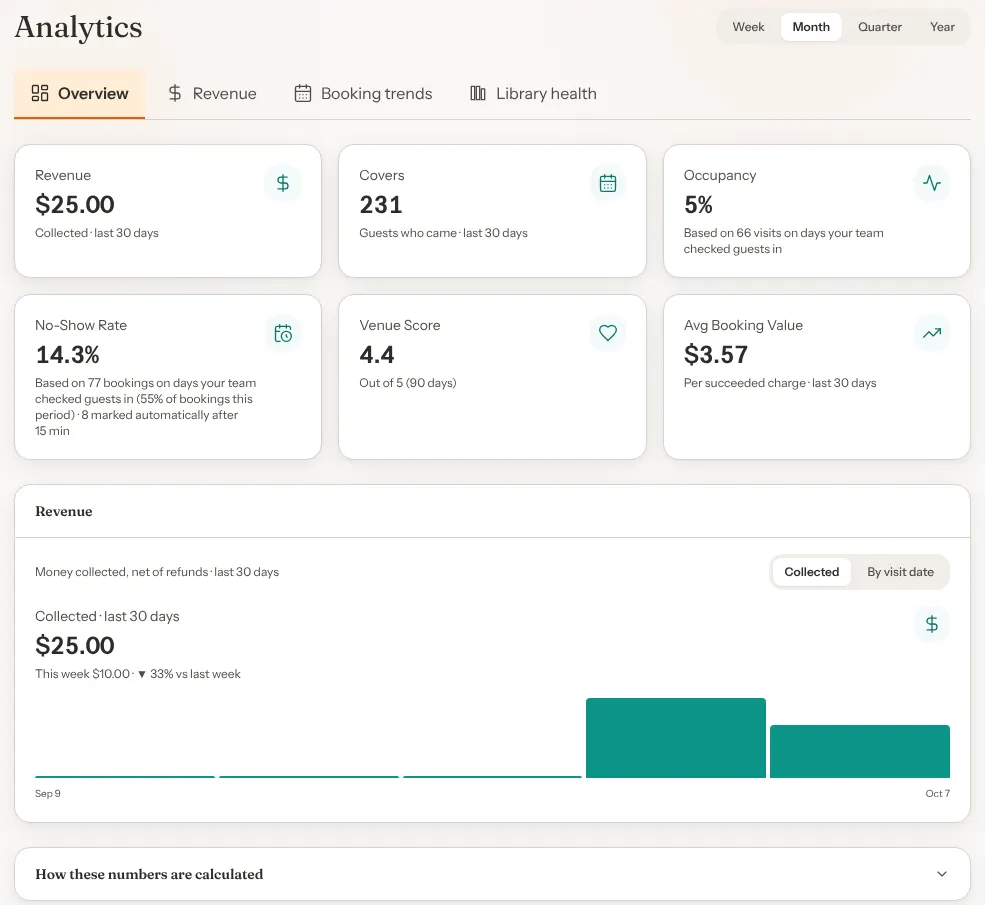
Task: Expand How these numbers are calculated chevron
Action: (x=942, y=874)
